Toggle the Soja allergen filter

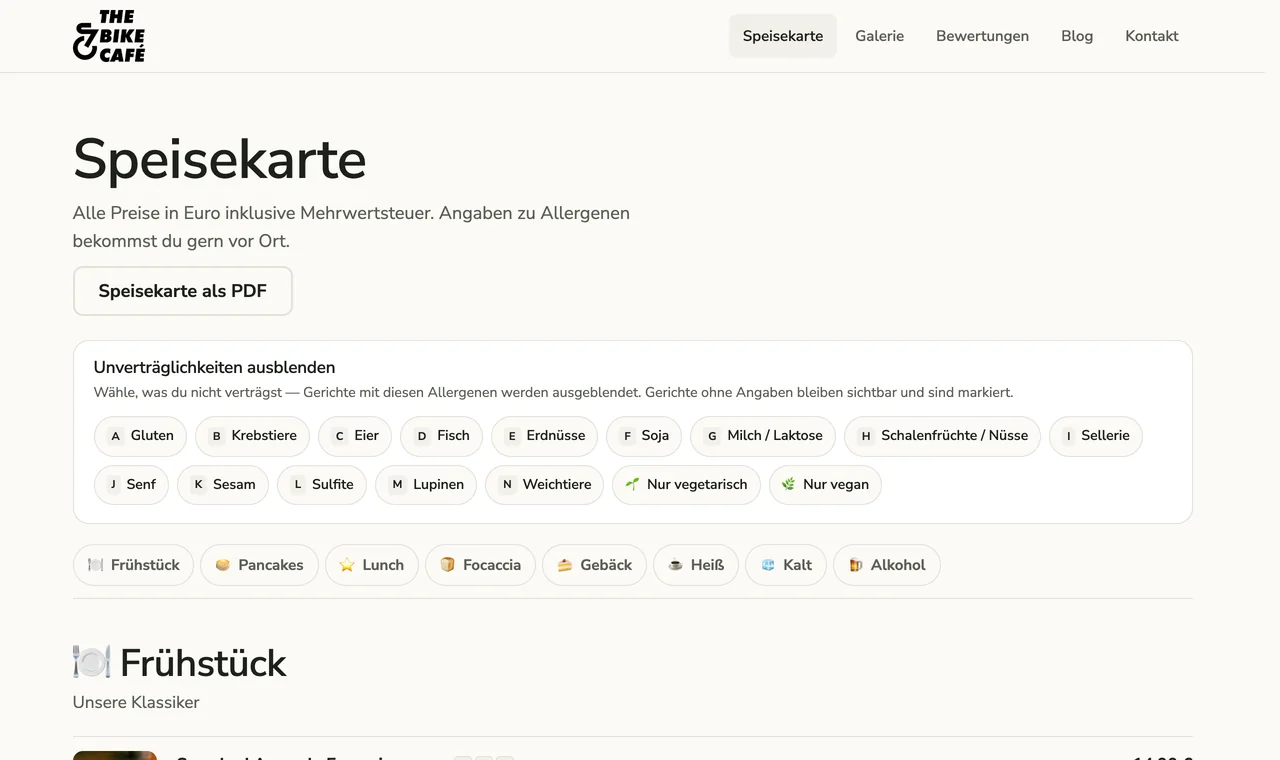pyautogui.click(x=644, y=436)
